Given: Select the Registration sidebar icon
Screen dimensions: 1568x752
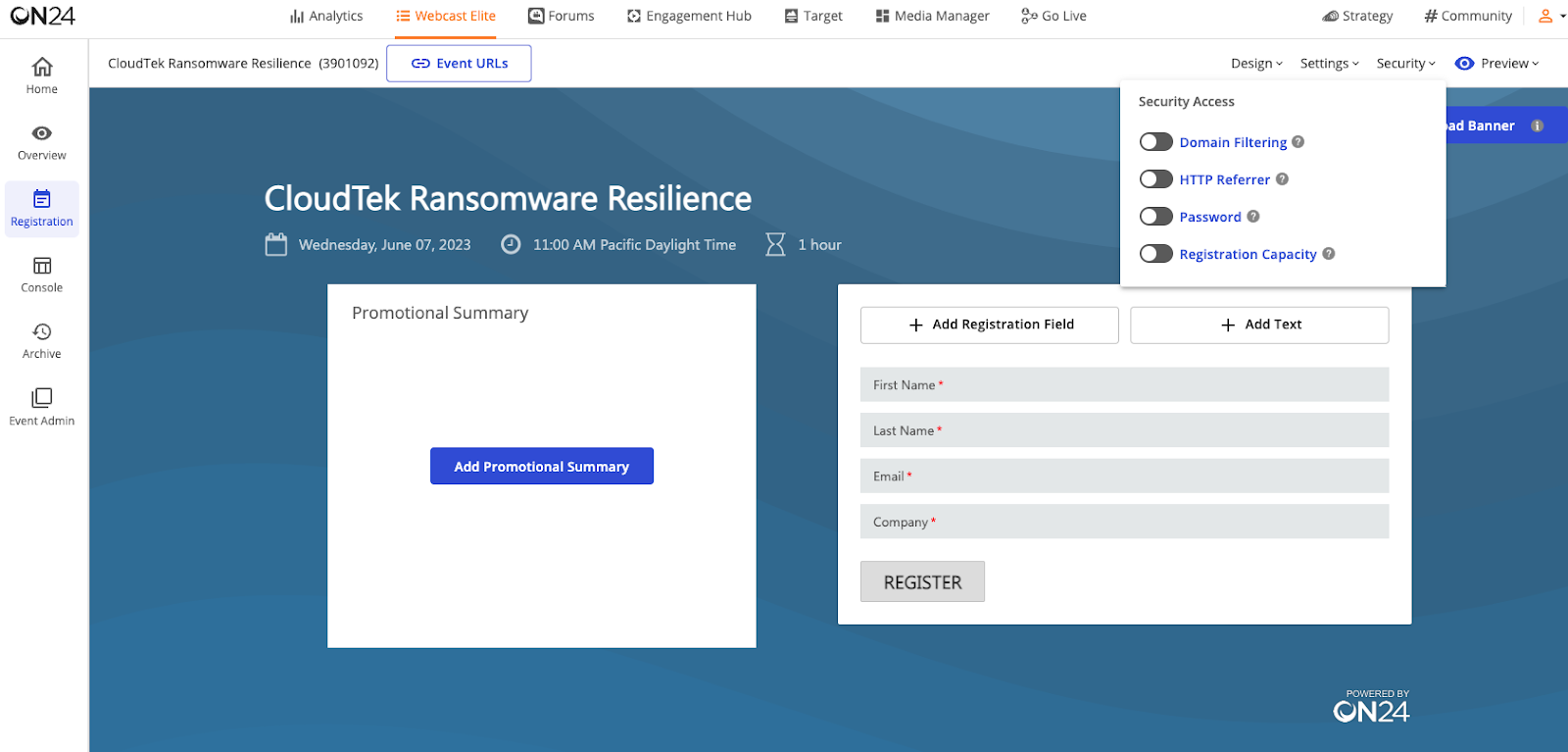Looking at the screenshot, I should [x=42, y=209].
